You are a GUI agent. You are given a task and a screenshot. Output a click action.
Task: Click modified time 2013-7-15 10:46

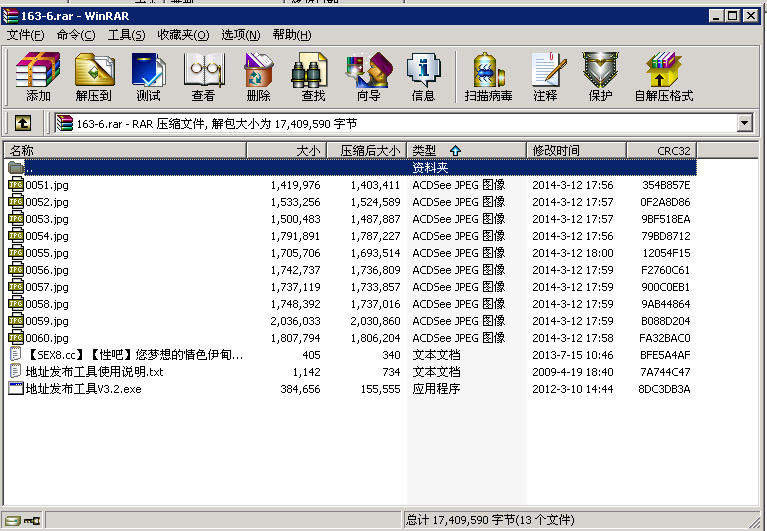(572, 355)
